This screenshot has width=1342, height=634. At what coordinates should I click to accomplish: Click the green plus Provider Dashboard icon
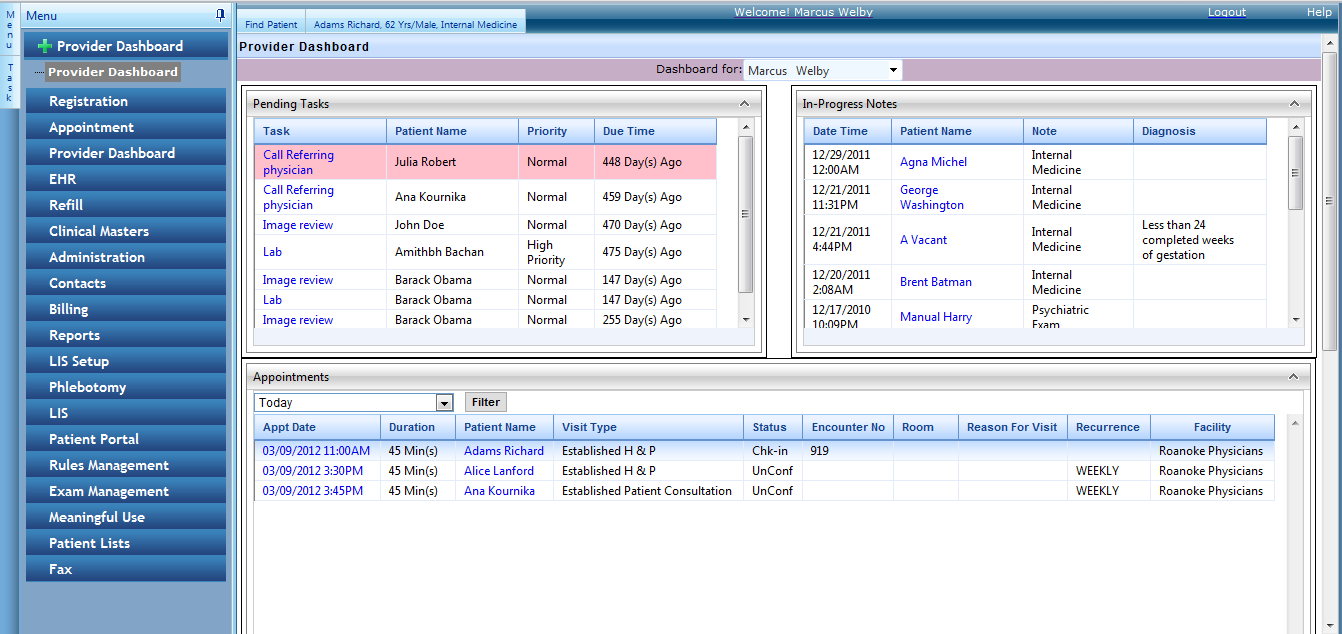[x=44, y=46]
